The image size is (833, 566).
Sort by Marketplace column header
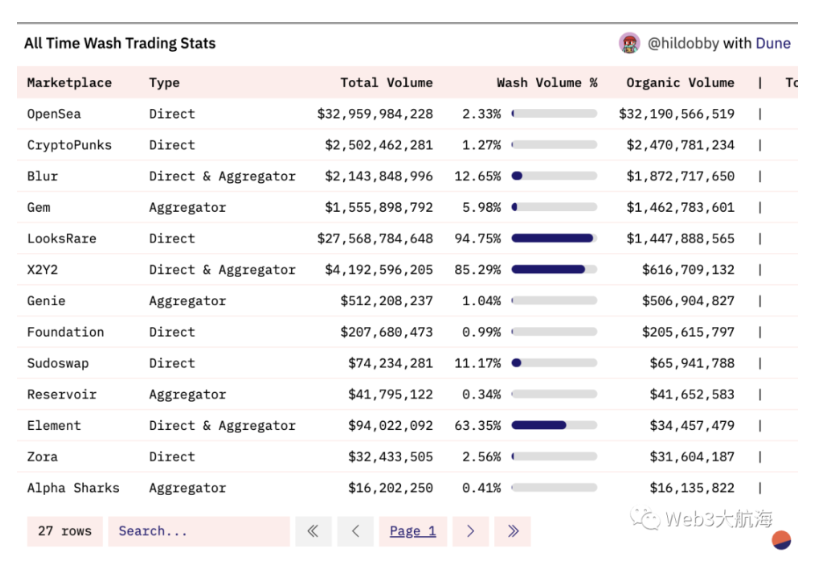(70, 82)
